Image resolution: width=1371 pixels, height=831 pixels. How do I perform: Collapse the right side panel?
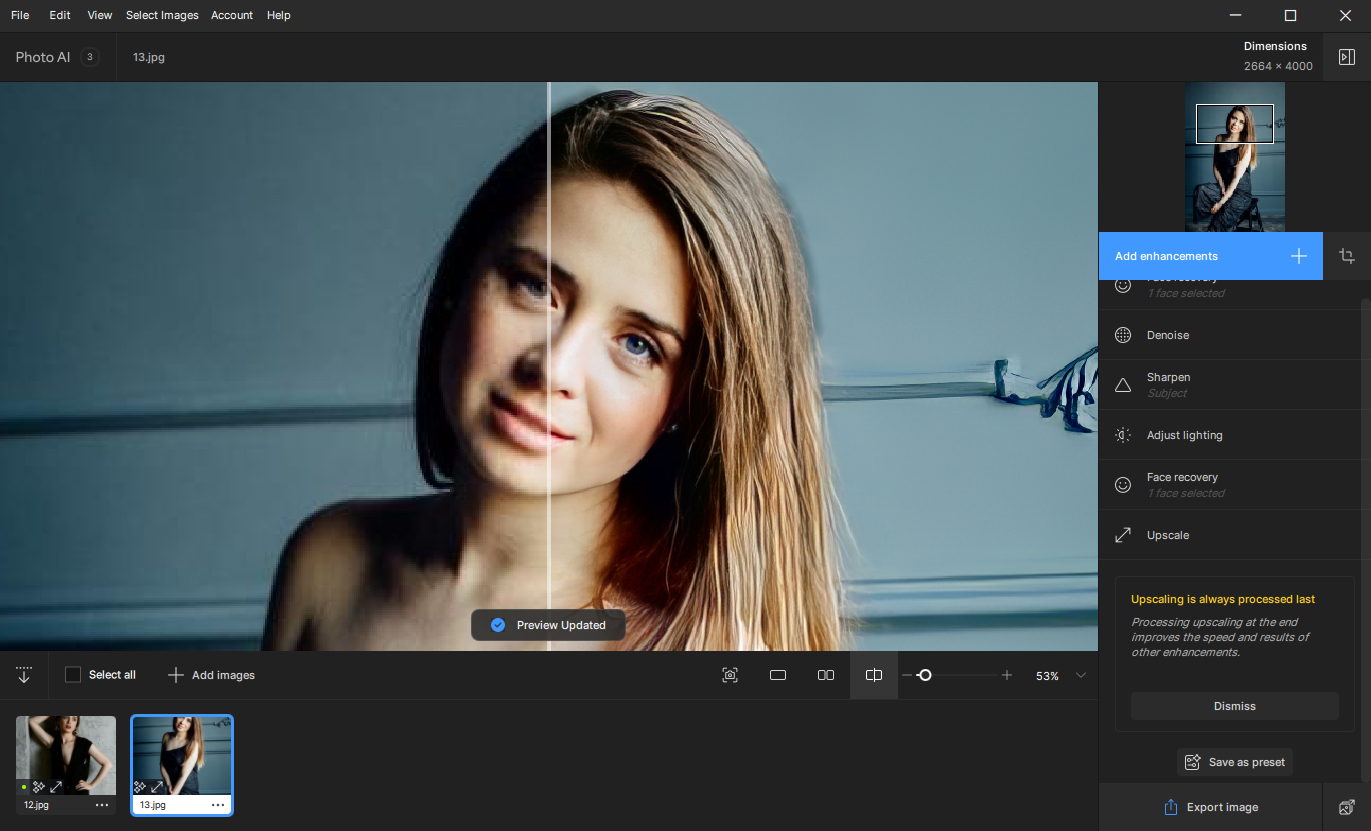[1346, 57]
